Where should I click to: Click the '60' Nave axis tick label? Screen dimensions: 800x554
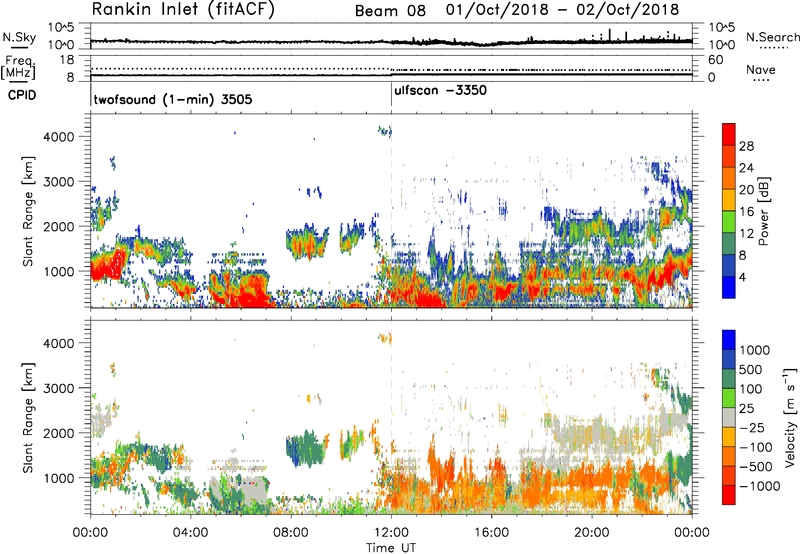715,60
